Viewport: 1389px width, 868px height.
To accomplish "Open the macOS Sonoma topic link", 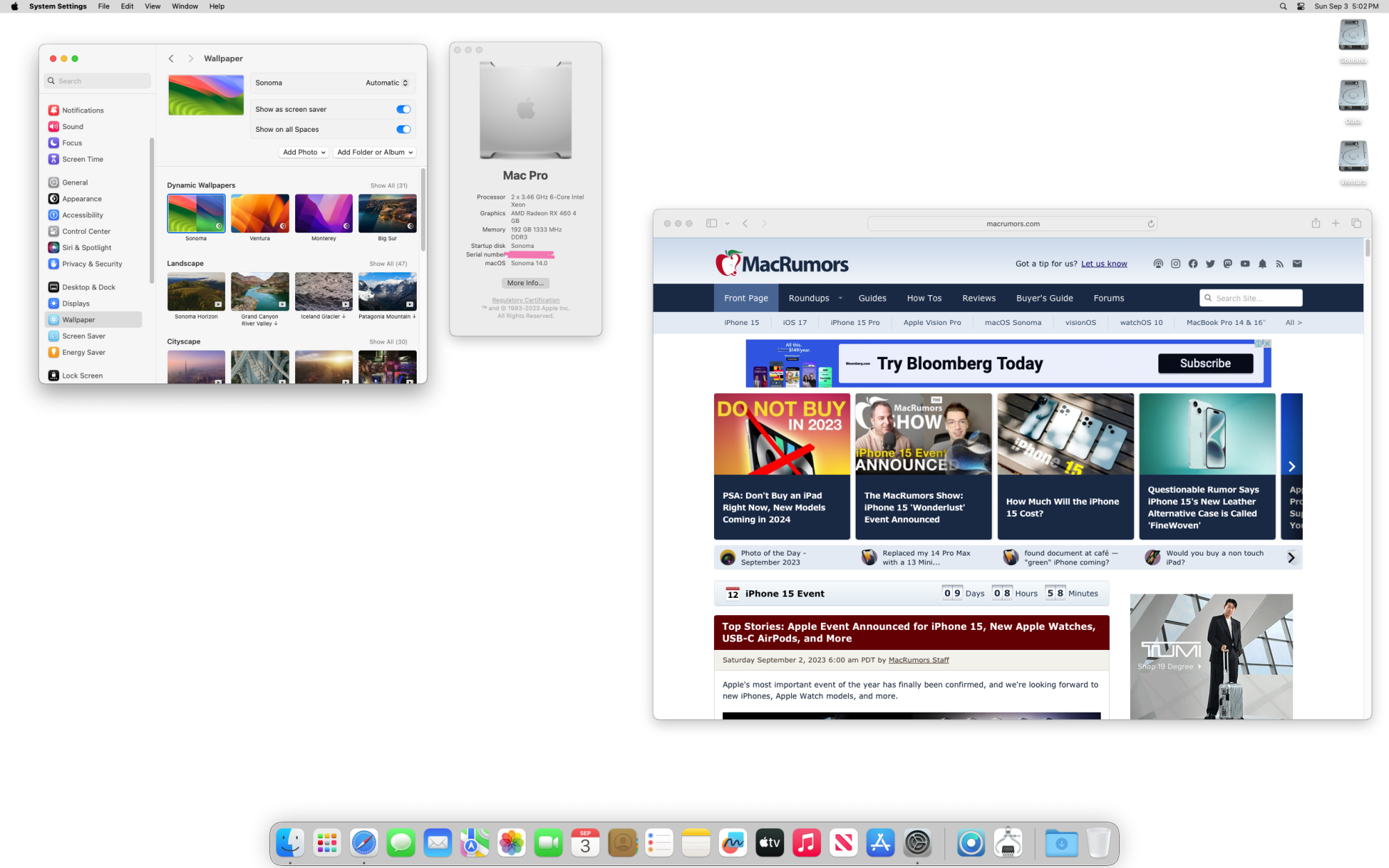I will click(x=1013, y=323).
